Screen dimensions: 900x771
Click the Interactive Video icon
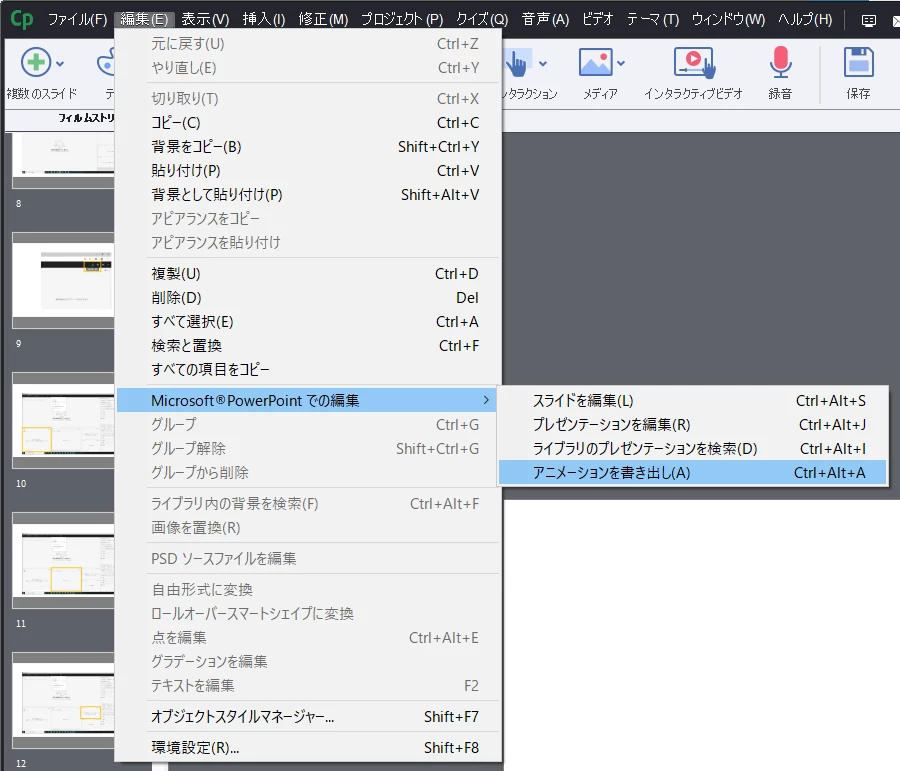tap(694, 63)
